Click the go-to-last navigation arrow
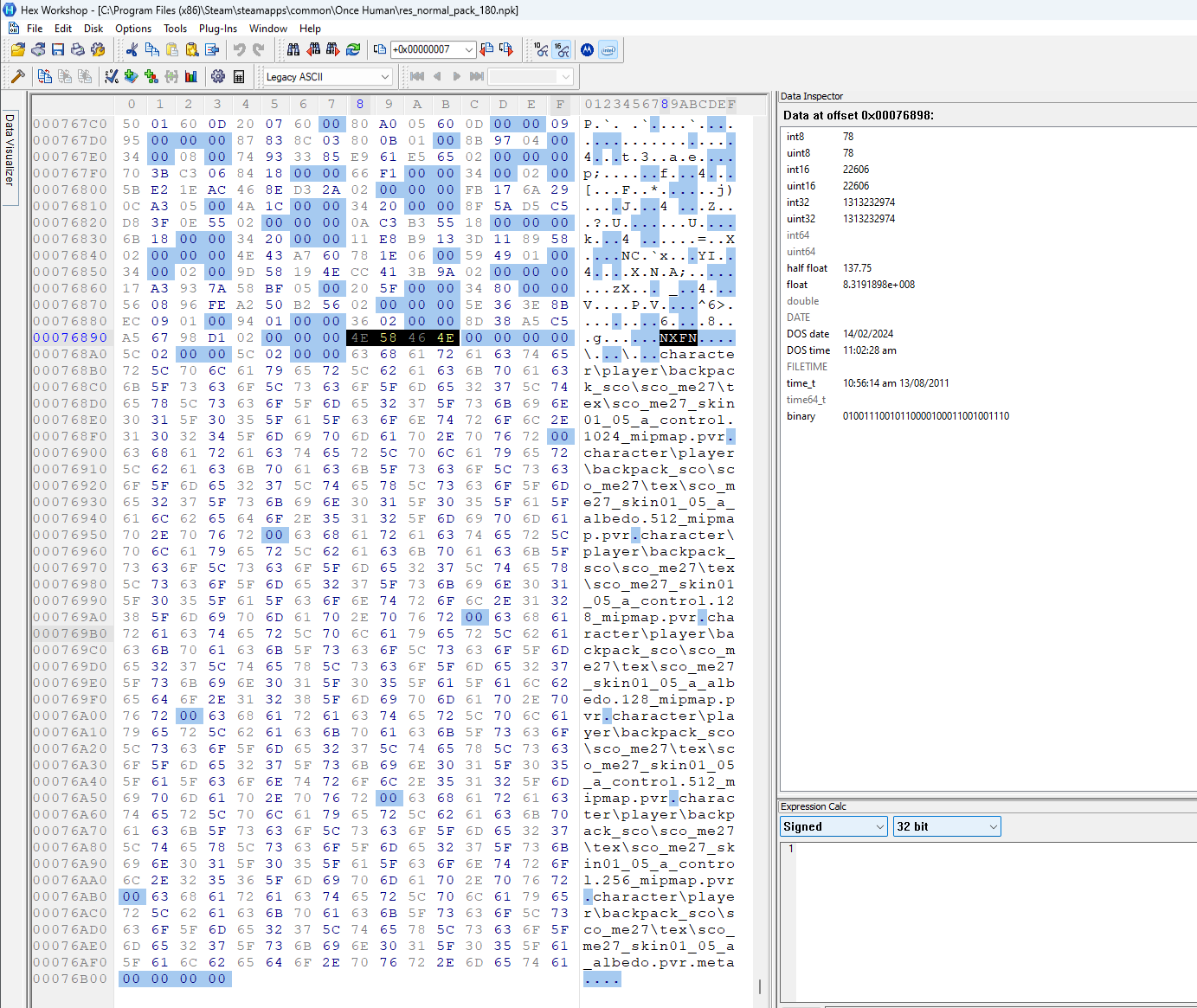1197x1008 pixels. [x=476, y=76]
